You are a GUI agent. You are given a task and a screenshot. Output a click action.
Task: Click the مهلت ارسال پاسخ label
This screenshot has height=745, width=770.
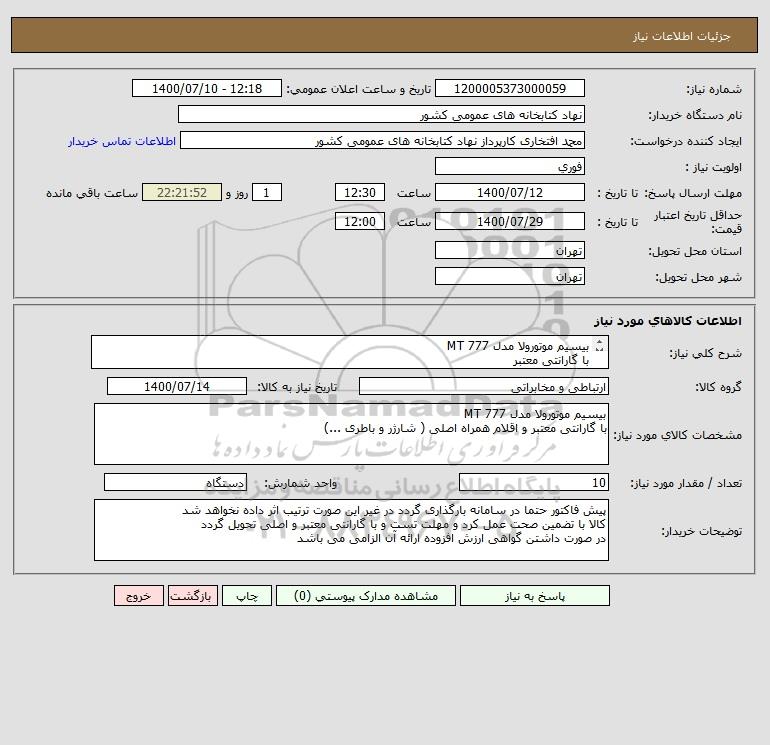coord(693,193)
